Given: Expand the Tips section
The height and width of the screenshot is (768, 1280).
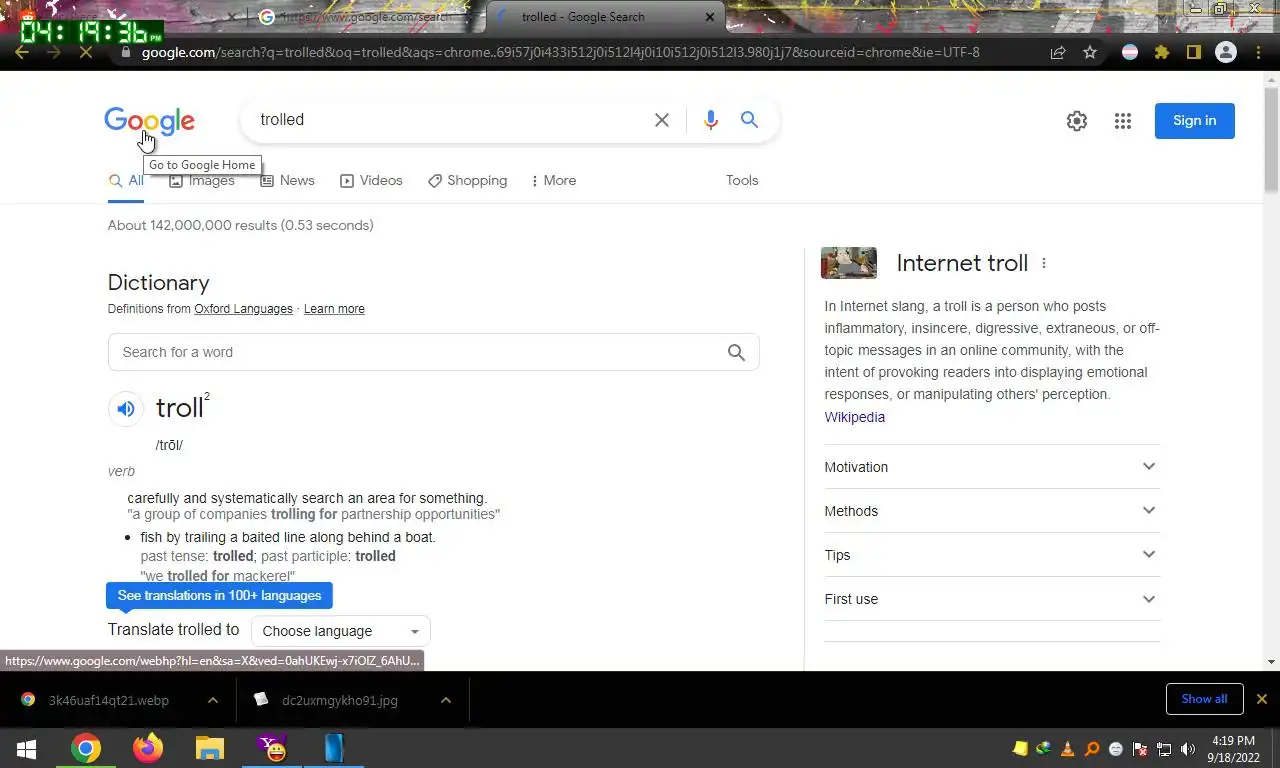Looking at the screenshot, I should pyautogui.click(x=992, y=555).
